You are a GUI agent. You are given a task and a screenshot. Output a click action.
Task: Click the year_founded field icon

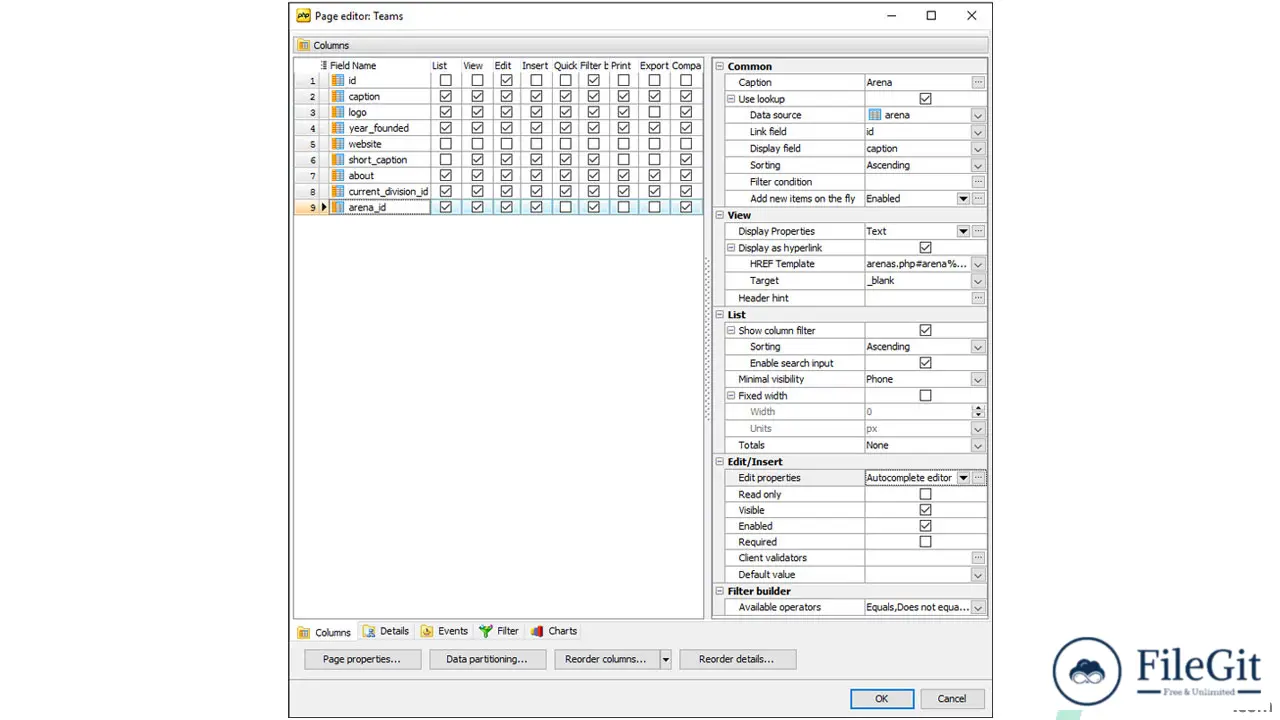tap(337, 128)
